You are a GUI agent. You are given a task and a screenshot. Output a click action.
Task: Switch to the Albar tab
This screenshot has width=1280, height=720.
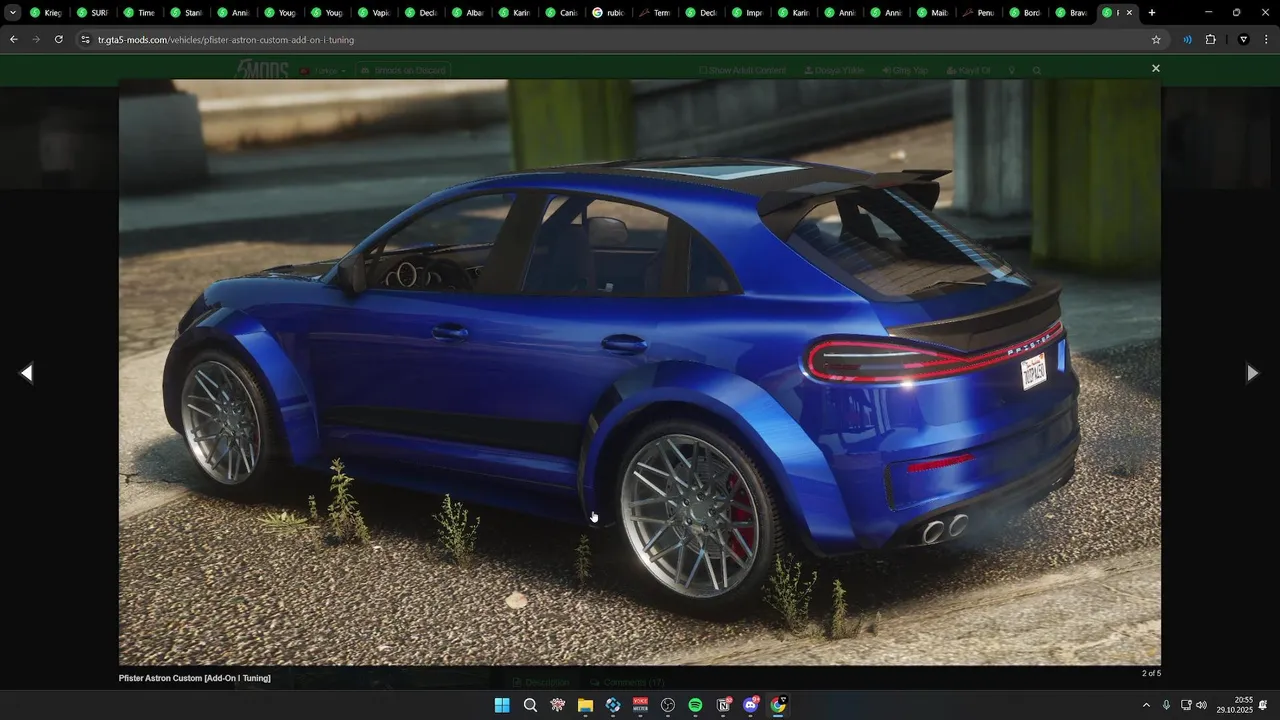coord(466,13)
